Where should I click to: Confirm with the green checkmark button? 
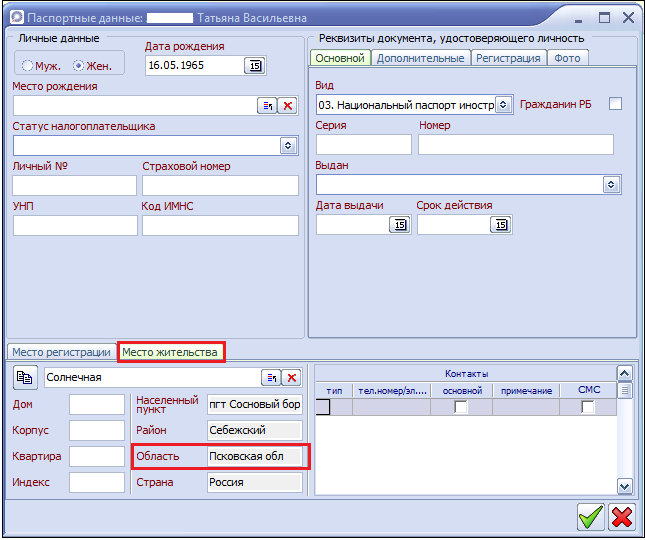click(591, 516)
